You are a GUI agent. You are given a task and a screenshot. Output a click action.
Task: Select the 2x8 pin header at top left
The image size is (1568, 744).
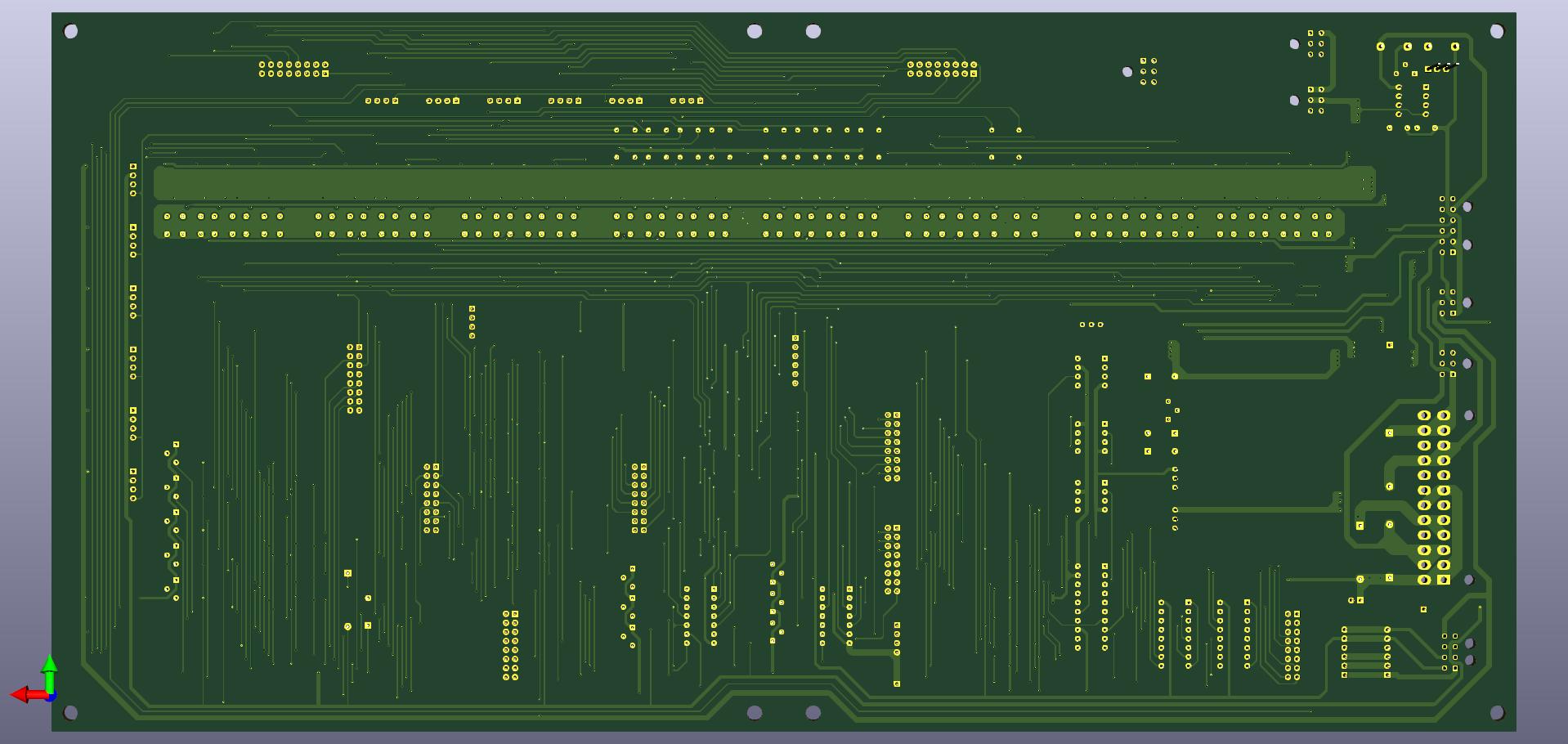[293, 69]
